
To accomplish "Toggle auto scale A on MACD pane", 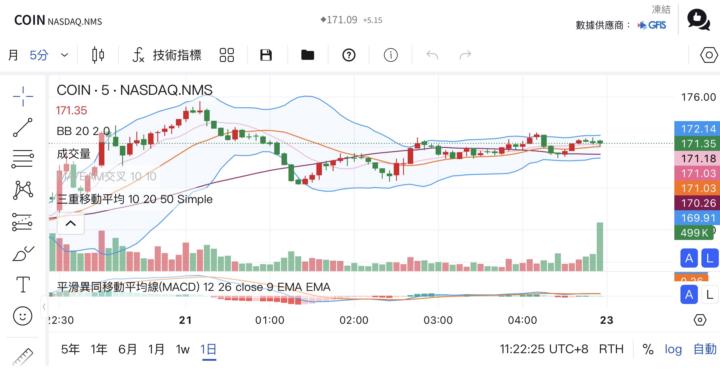I will (x=689, y=294).
